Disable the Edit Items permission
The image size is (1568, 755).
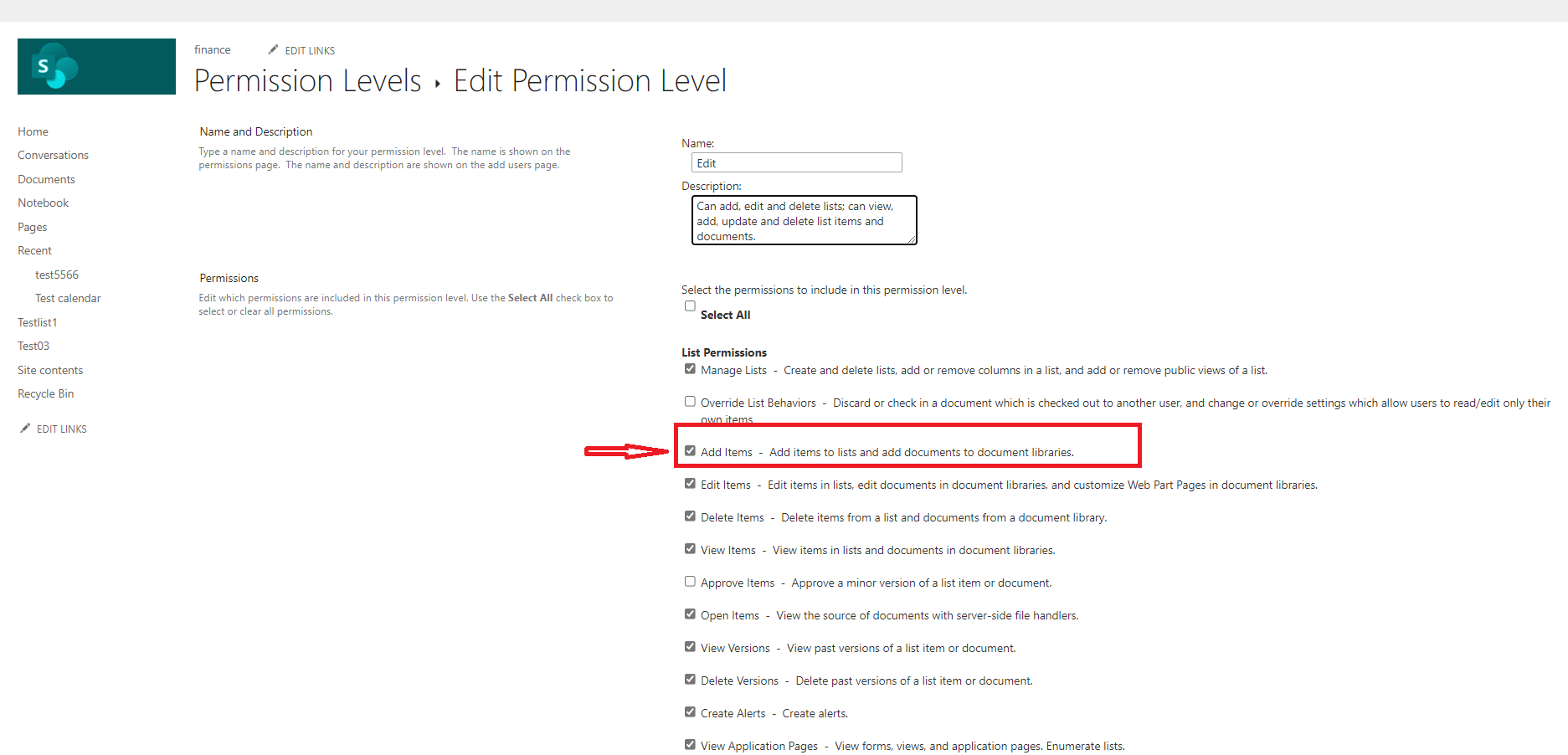point(689,483)
